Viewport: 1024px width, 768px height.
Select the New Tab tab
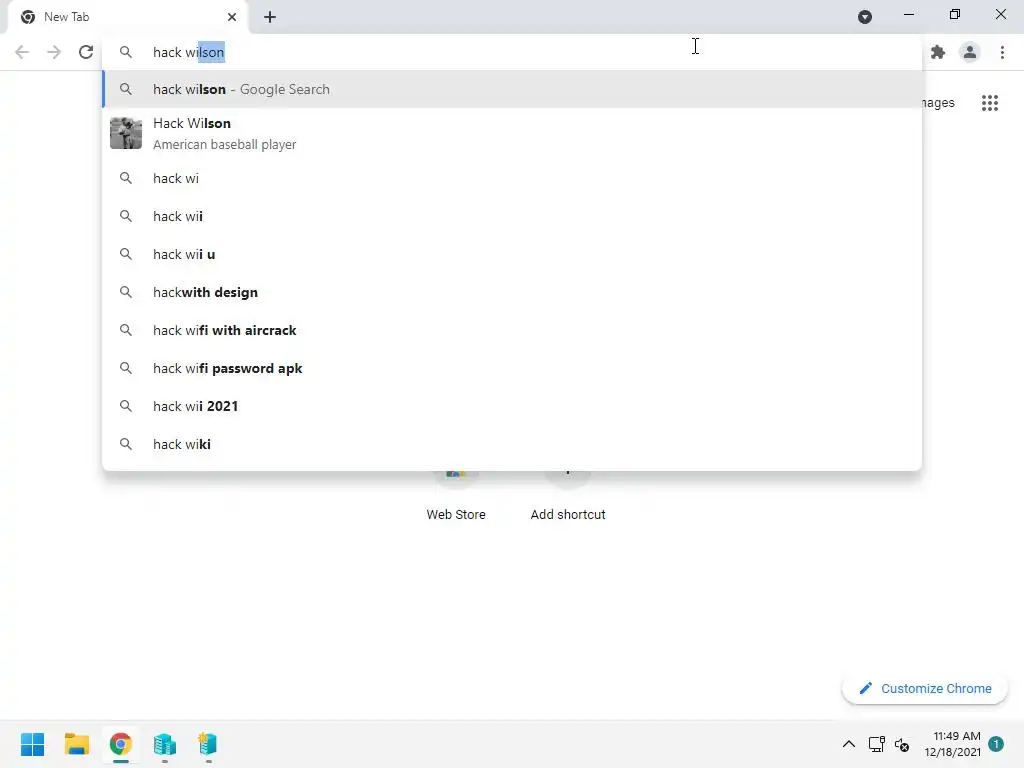coord(127,17)
